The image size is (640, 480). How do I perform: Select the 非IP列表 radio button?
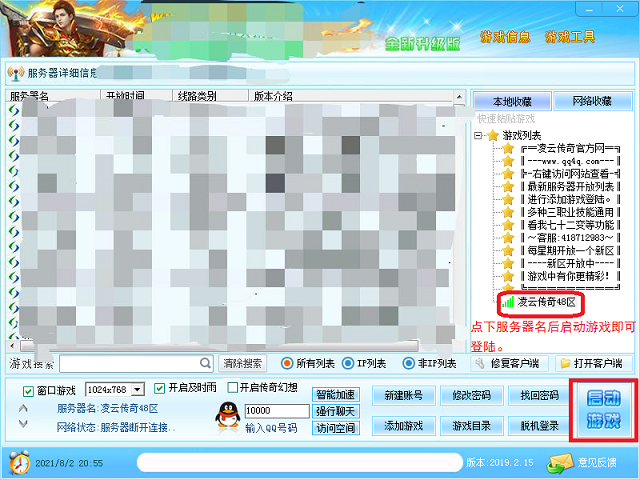tap(409, 363)
